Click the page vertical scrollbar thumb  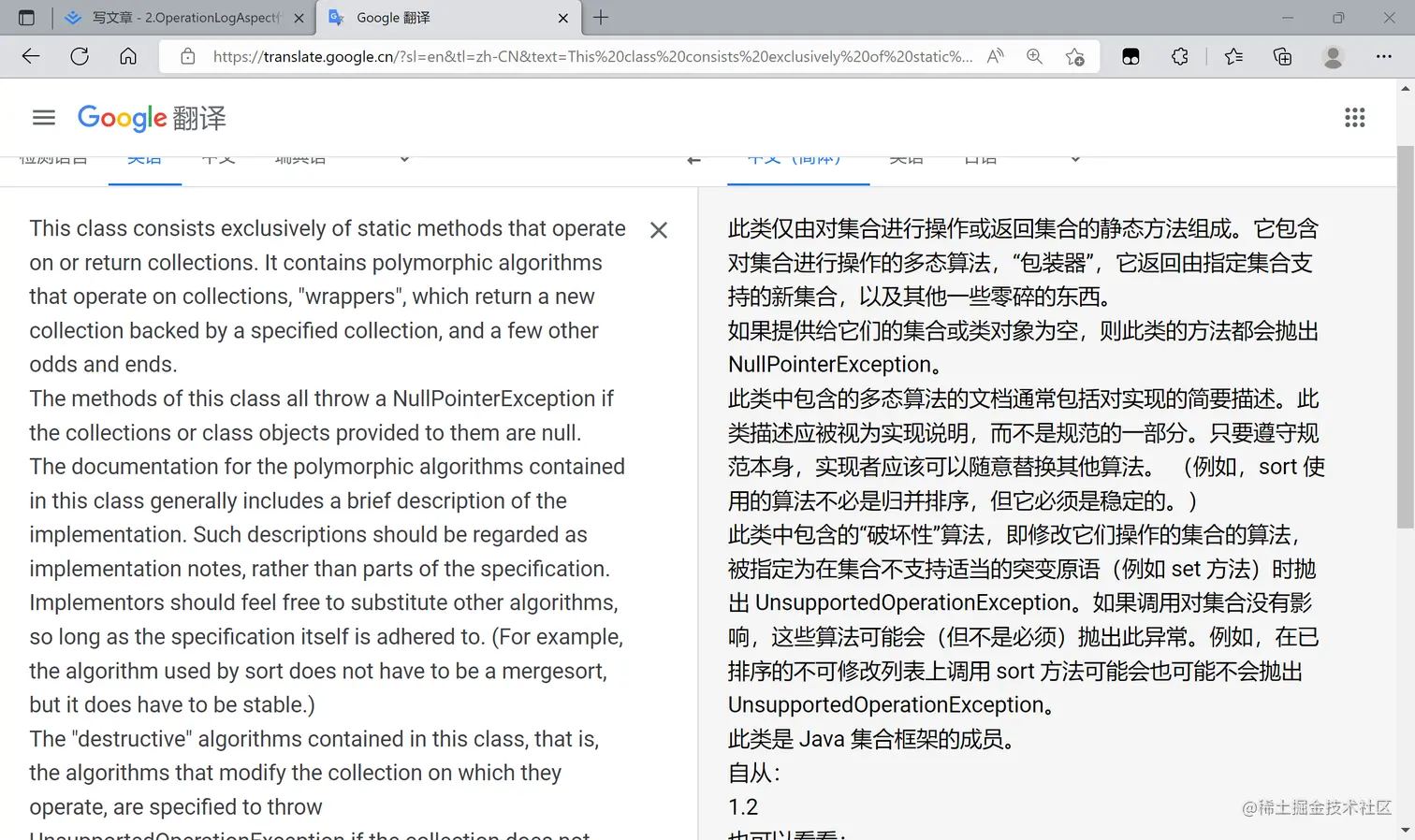click(1406, 337)
